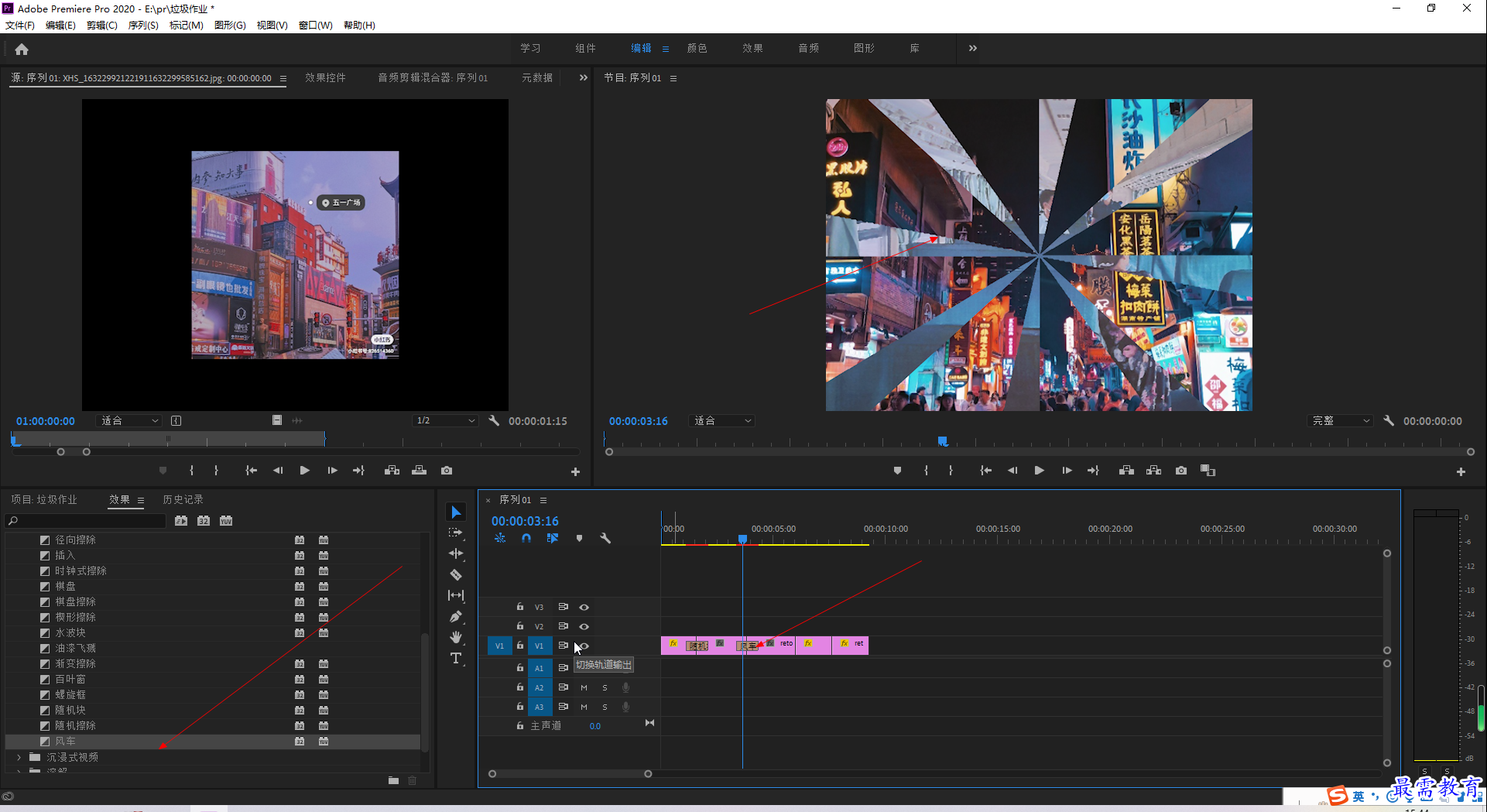Select the Pen tool
The image size is (1487, 812).
[x=456, y=616]
